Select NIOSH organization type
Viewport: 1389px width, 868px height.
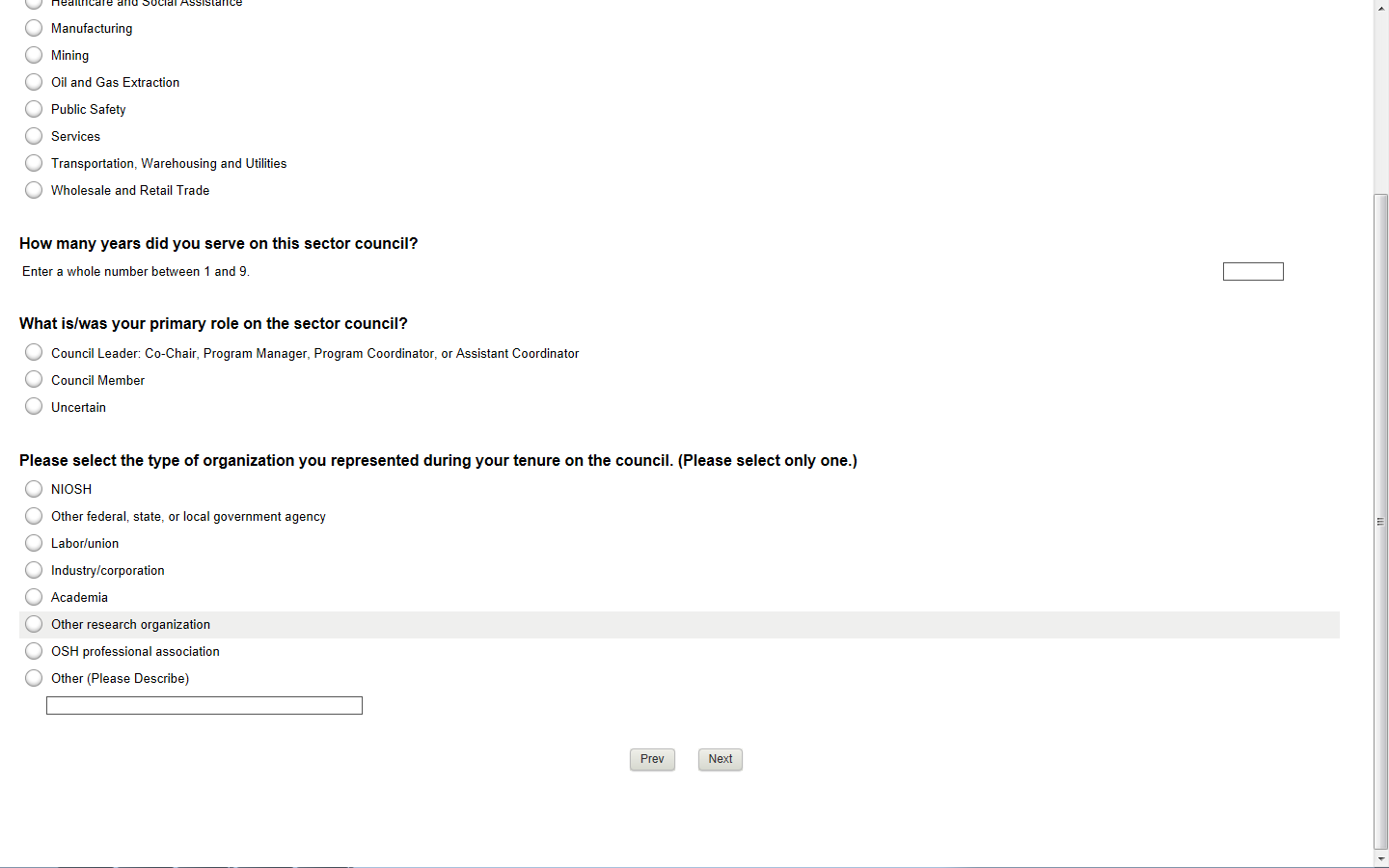tap(34, 489)
